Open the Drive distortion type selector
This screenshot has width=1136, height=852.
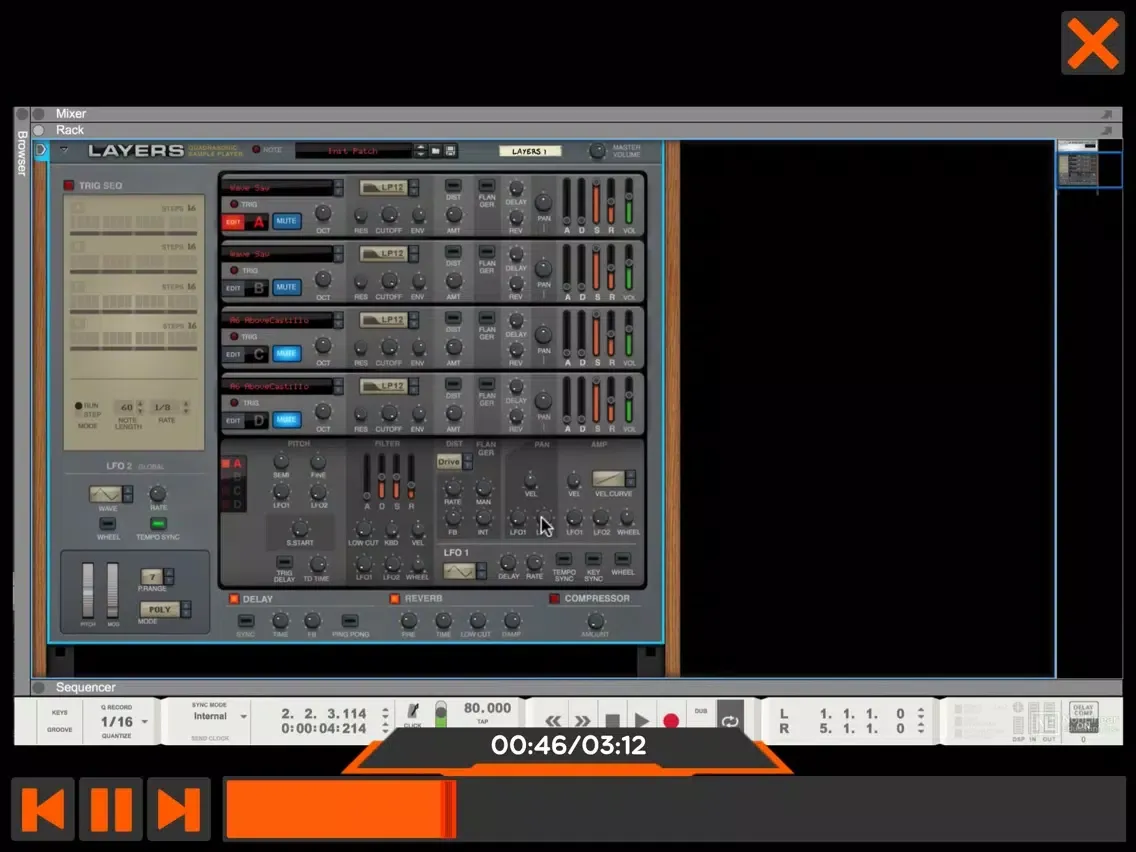coord(454,462)
